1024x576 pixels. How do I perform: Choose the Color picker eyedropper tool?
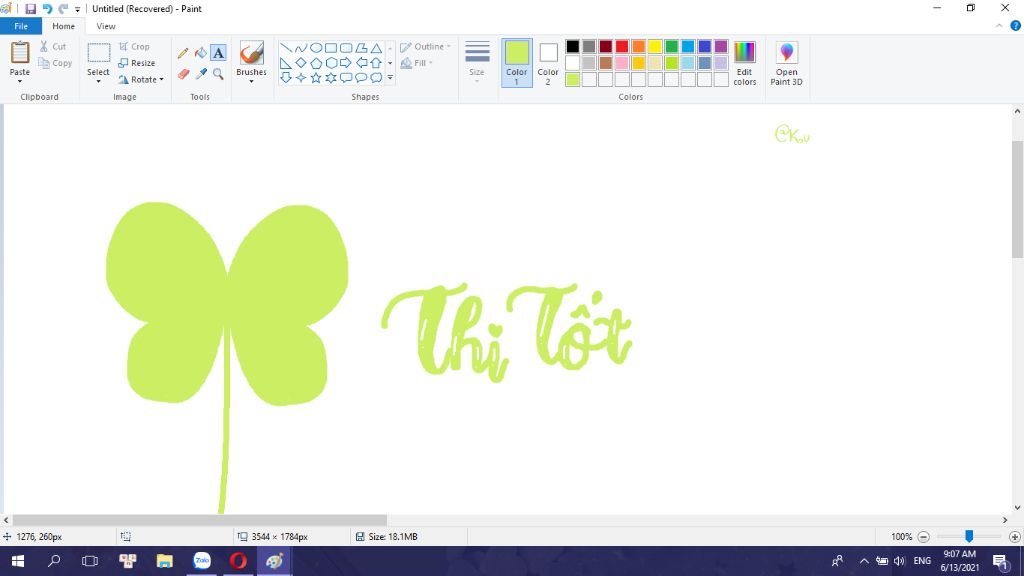click(200, 74)
